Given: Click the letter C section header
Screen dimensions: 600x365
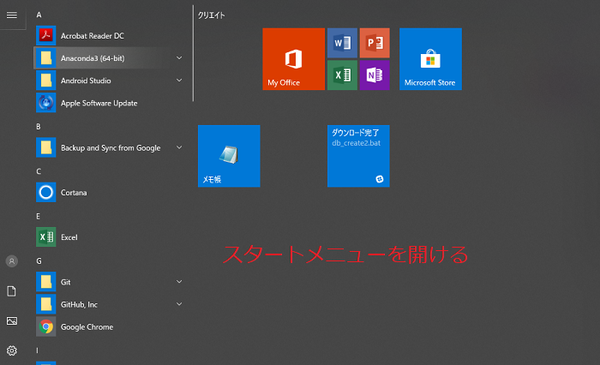Looking at the screenshot, I should (39, 171).
